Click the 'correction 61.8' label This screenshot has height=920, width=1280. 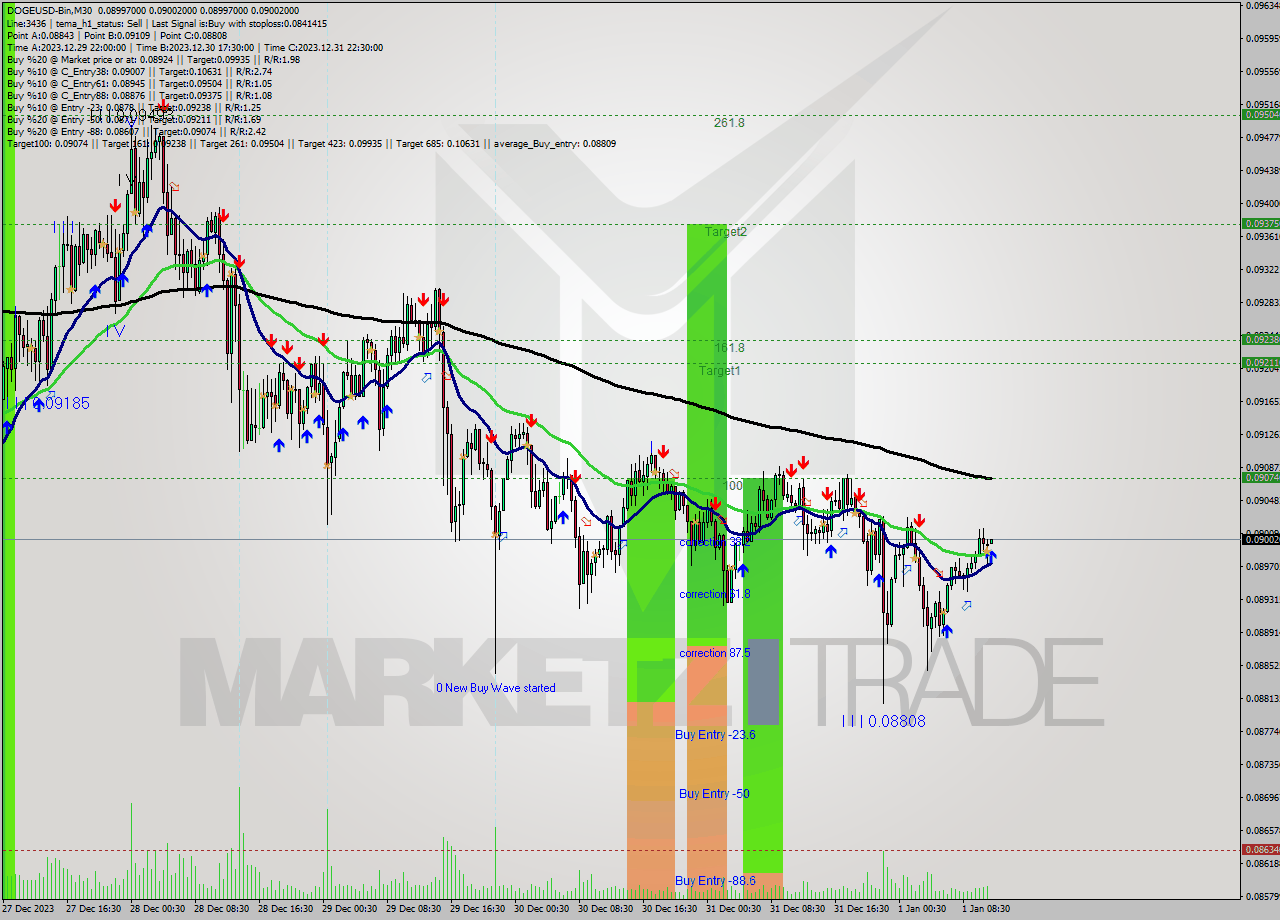(x=714, y=593)
